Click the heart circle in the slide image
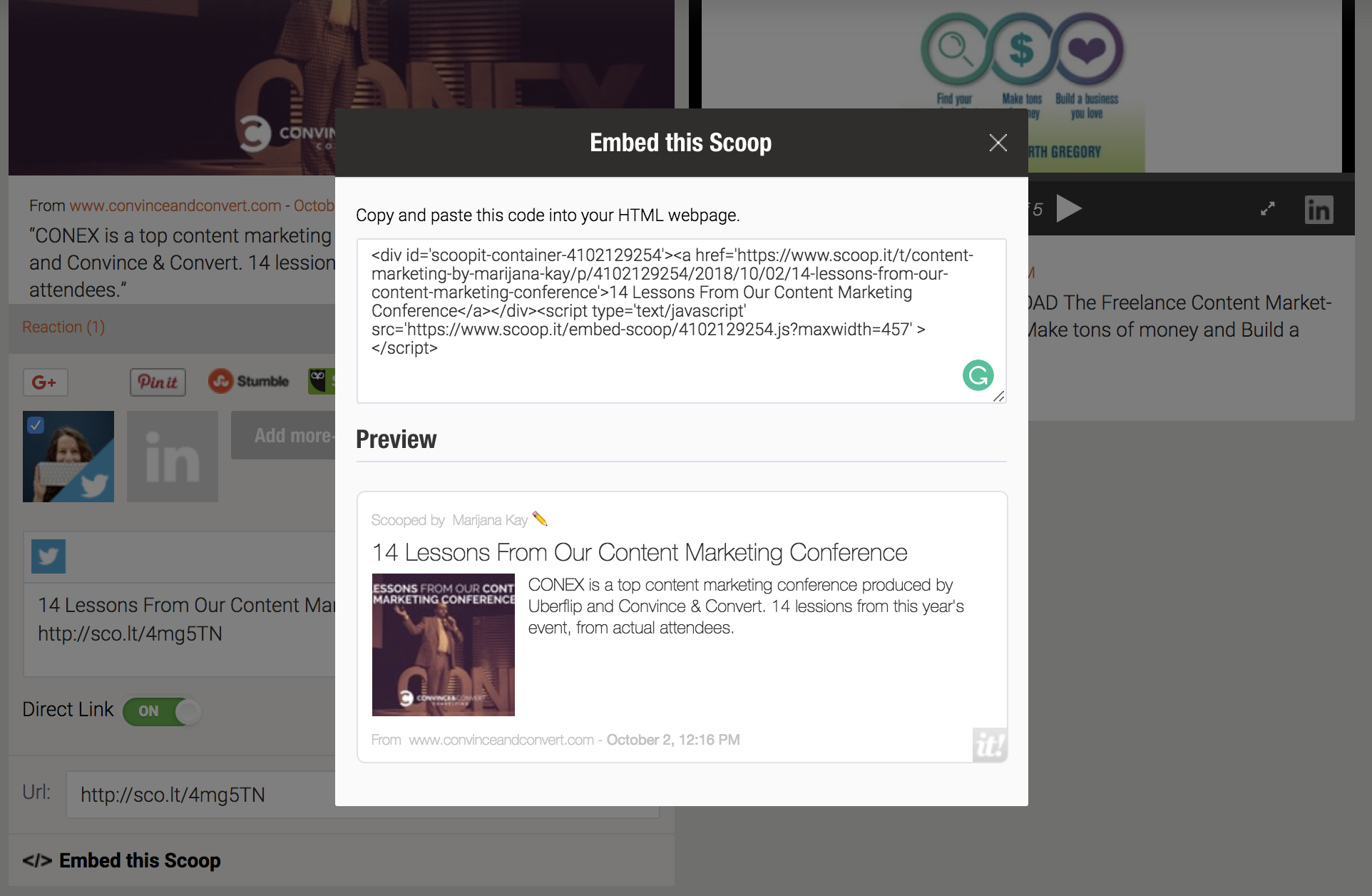 pyautogui.click(x=1087, y=49)
